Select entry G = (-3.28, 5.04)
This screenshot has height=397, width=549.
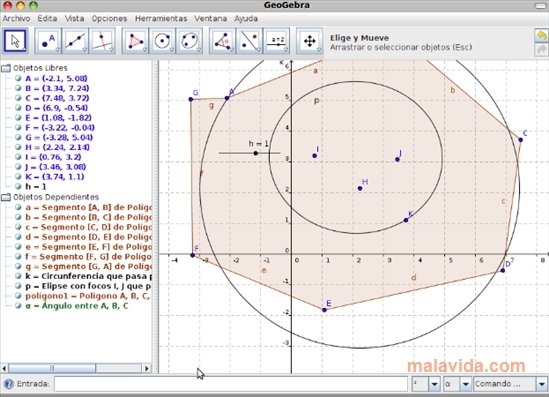point(59,137)
